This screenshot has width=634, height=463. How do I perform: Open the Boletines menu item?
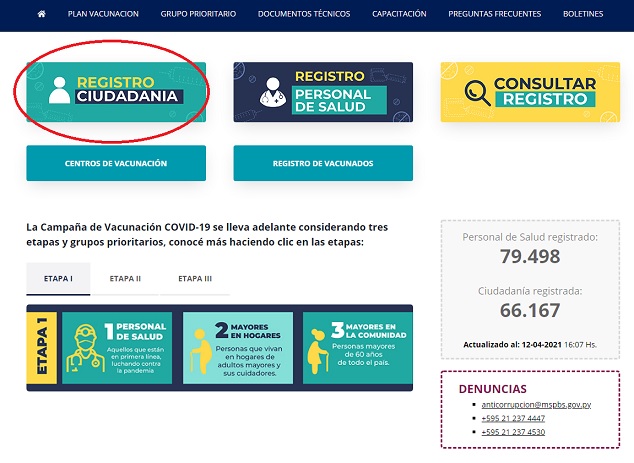[583, 14]
